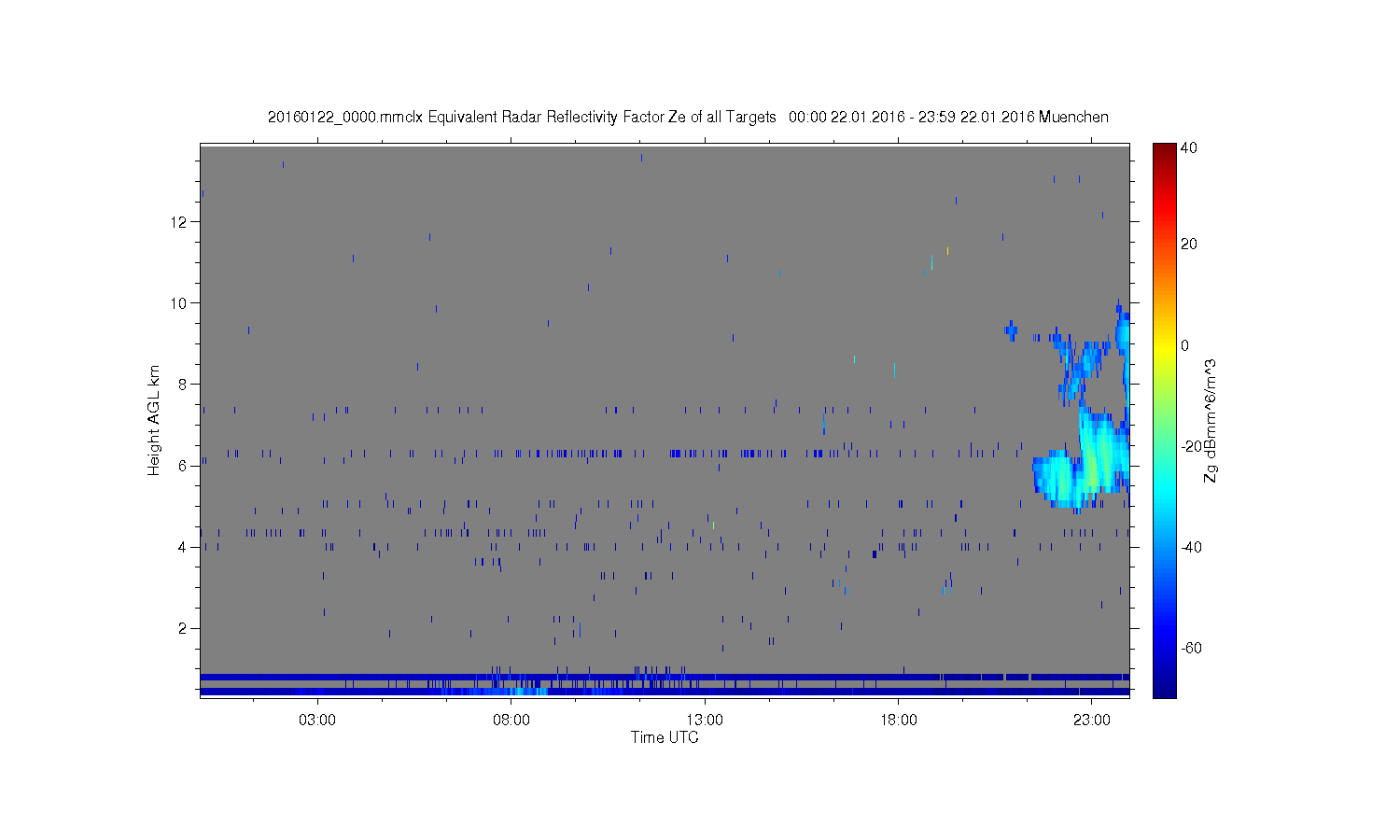
Task: Click the colorbar value 20
Action: 1189,245
